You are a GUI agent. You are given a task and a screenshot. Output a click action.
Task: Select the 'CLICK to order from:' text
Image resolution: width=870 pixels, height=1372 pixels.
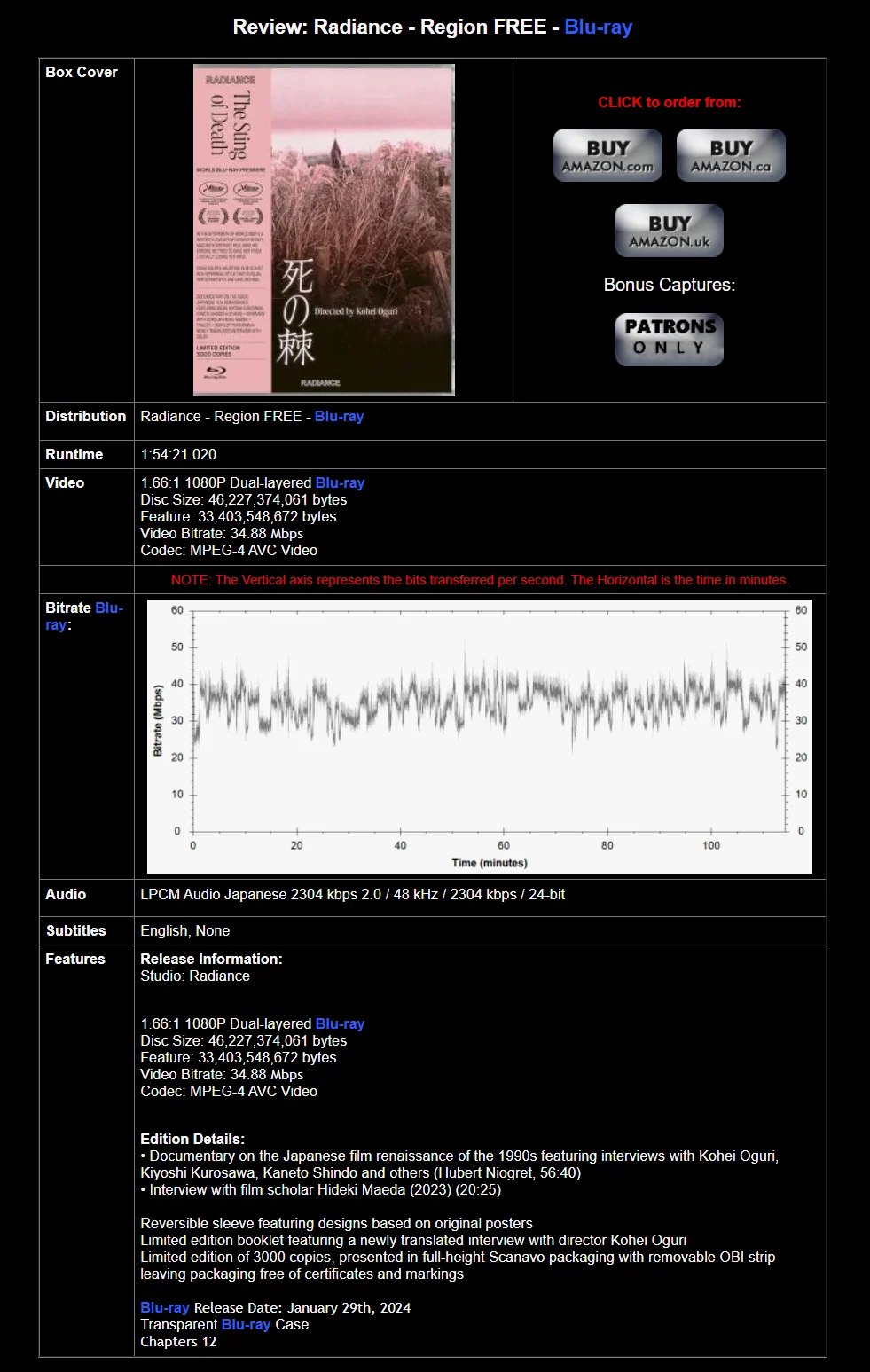pyautogui.click(x=670, y=102)
